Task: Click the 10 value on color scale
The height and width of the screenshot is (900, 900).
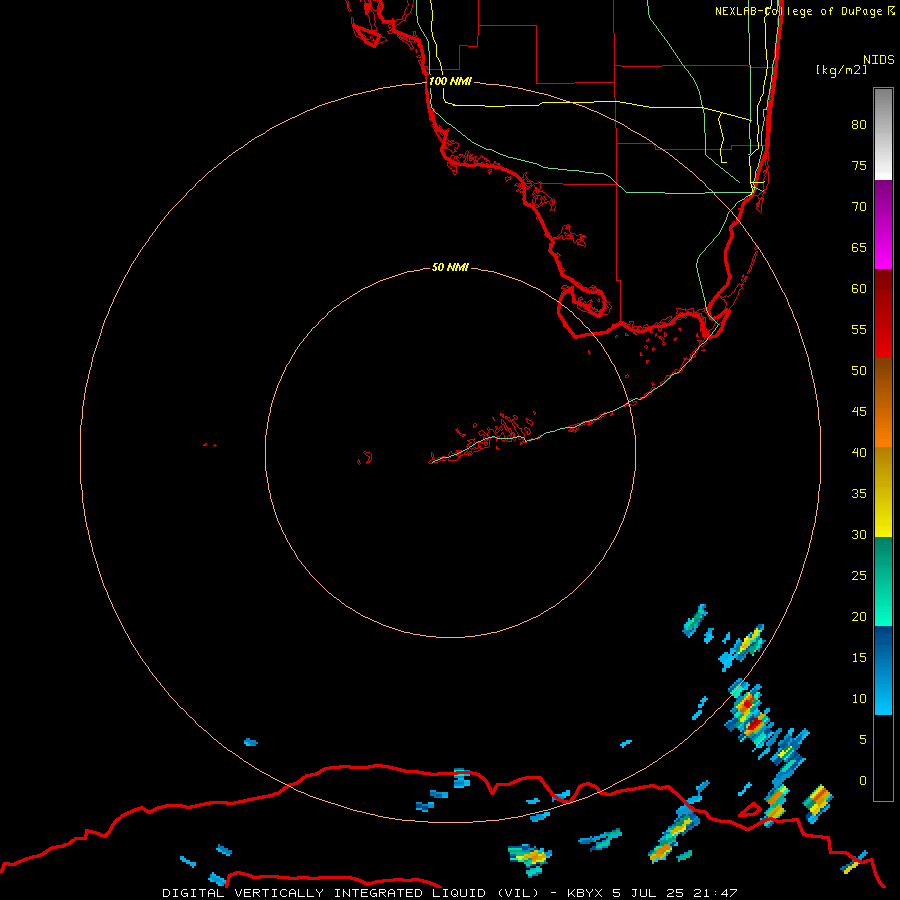Action: point(859,699)
